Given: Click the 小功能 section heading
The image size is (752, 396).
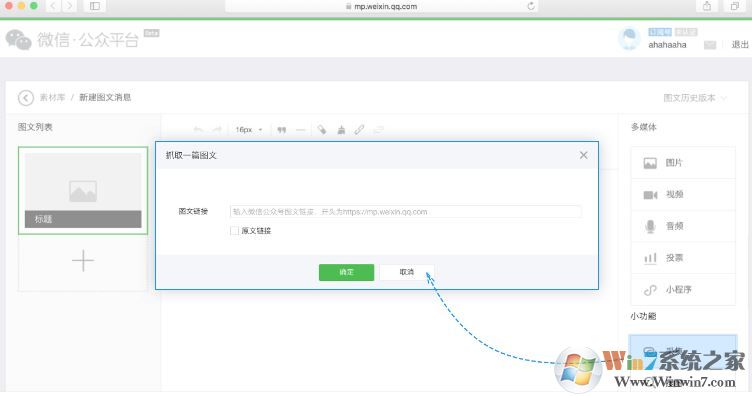Looking at the screenshot, I should pos(643,316).
